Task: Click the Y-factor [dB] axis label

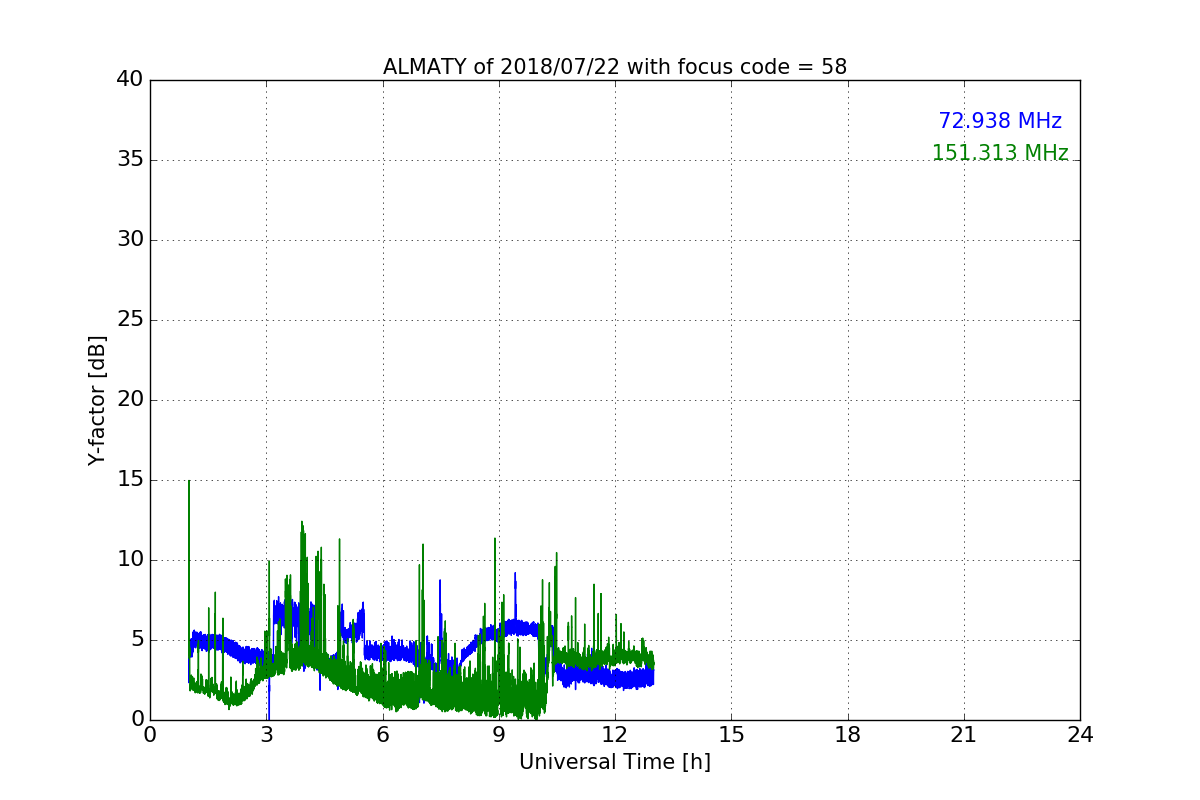Action: pos(97,400)
